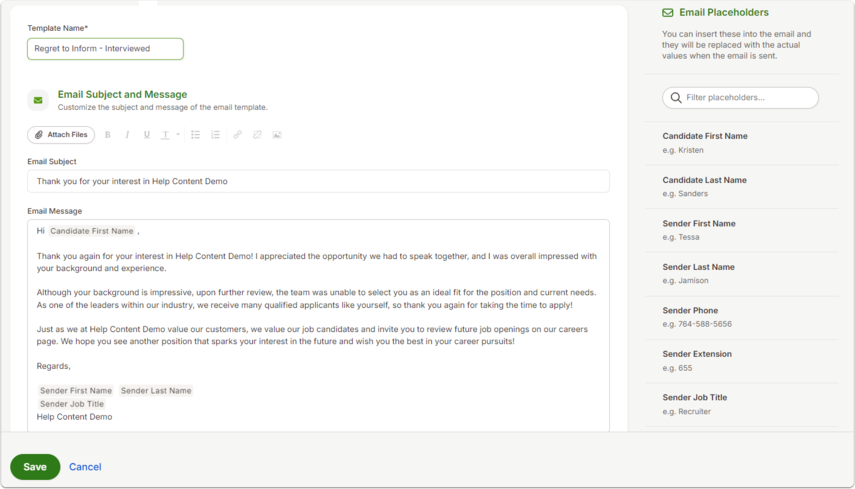The image size is (855, 489).
Task: Click the Attach Files button
Action: (61, 135)
